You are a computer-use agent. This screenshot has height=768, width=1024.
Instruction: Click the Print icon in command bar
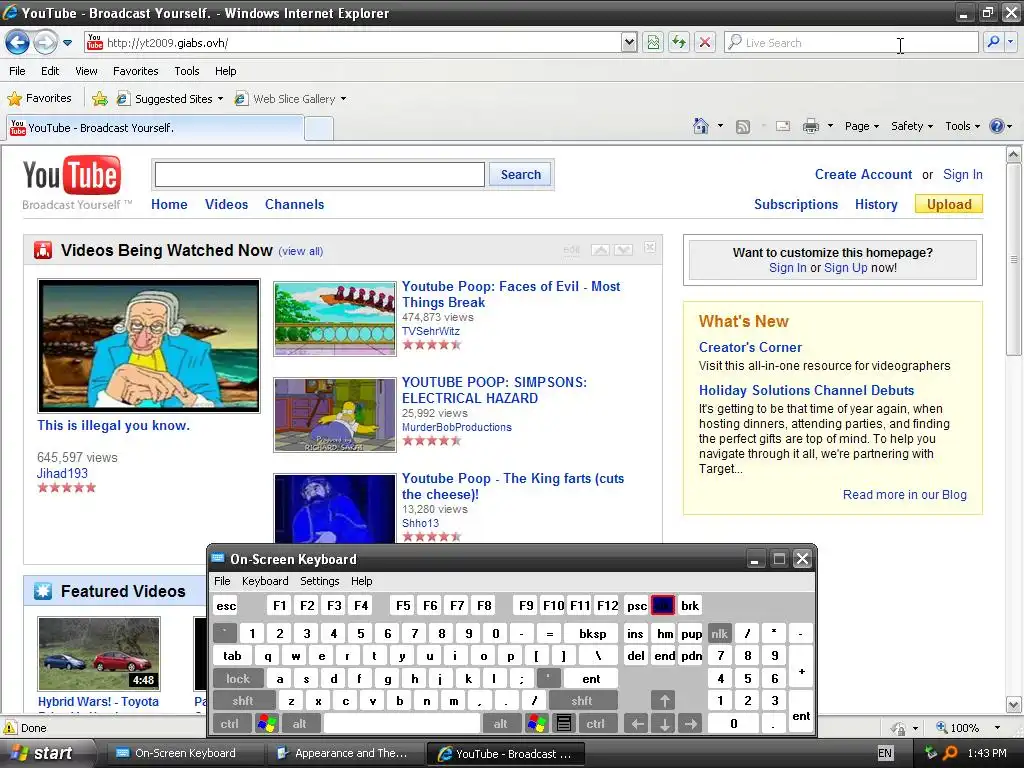(810, 126)
